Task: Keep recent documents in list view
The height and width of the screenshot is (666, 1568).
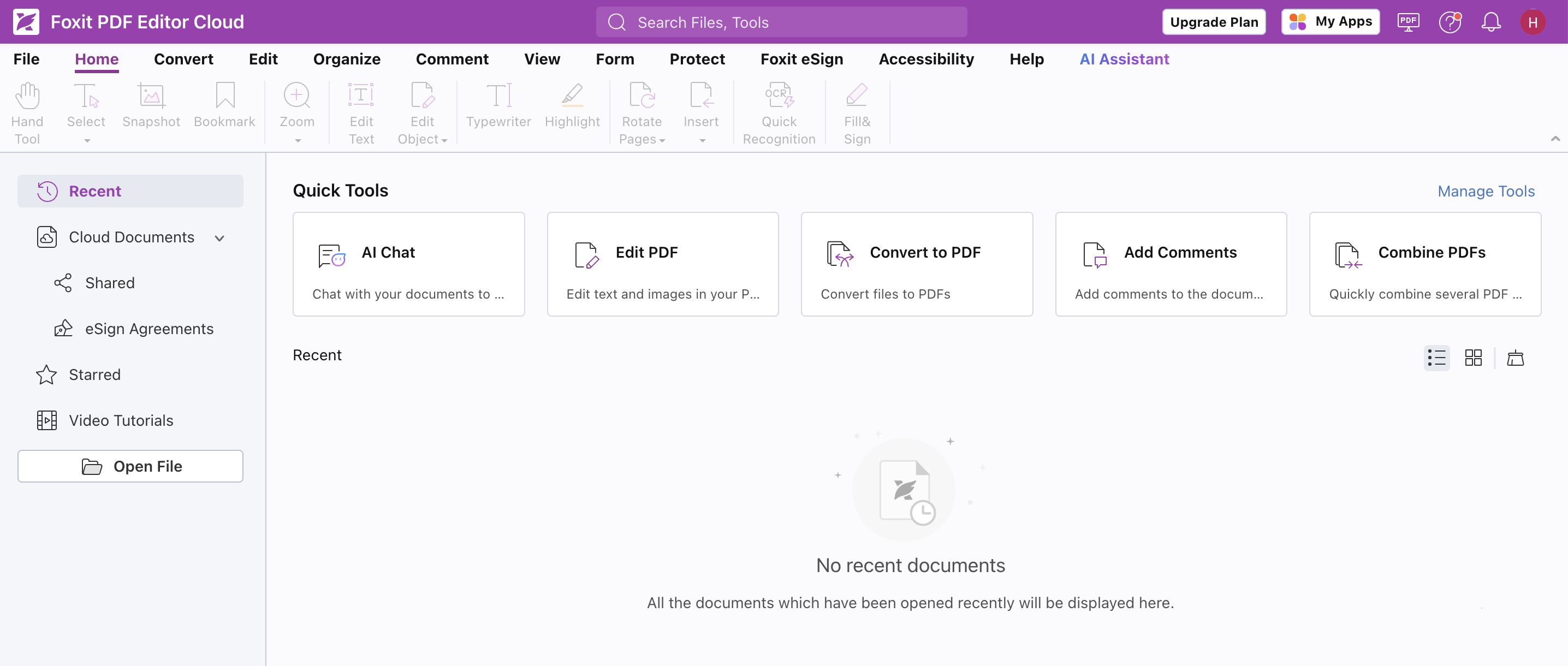Action: (x=1436, y=358)
